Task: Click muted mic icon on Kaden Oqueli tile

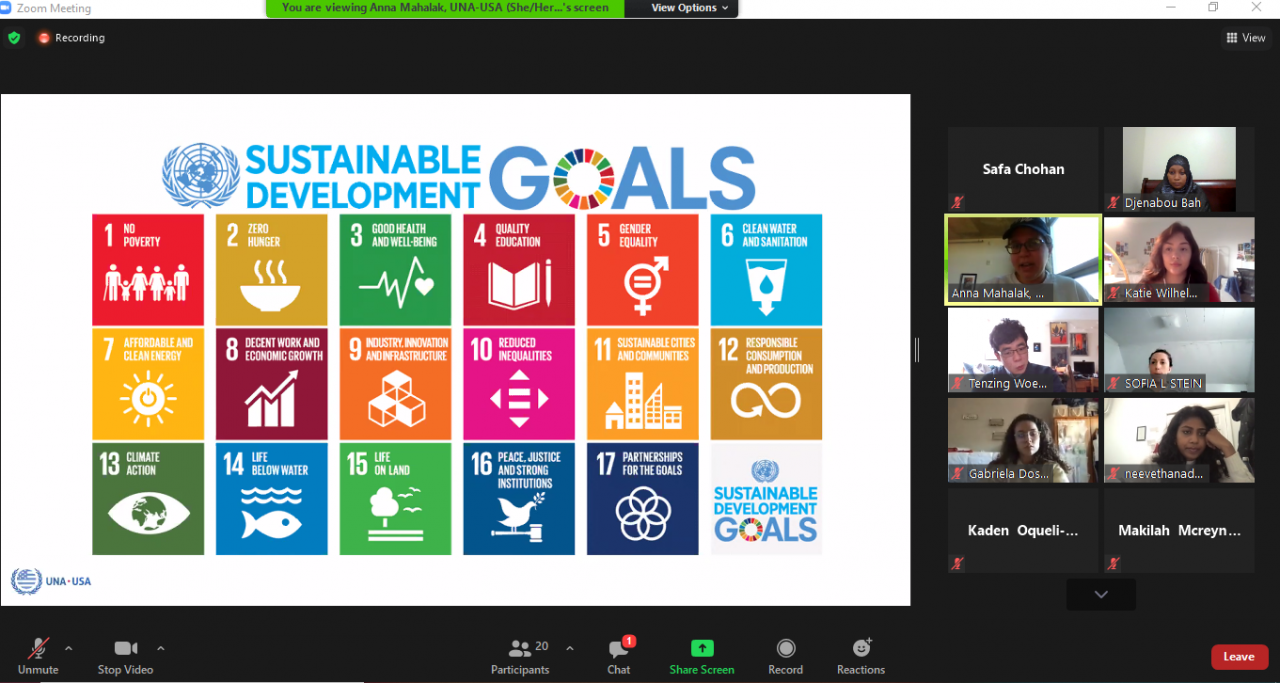Action: coord(958,564)
